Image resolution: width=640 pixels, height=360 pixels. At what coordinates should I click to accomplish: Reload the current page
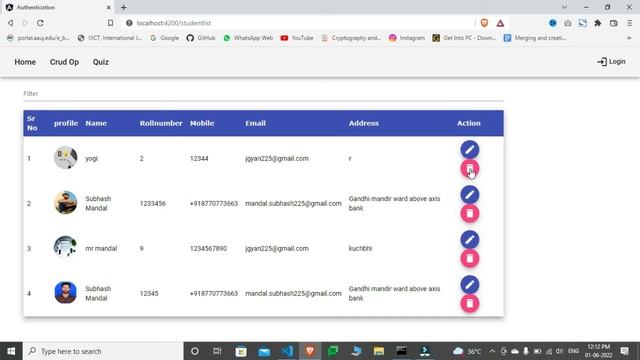click(x=40, y=23)
